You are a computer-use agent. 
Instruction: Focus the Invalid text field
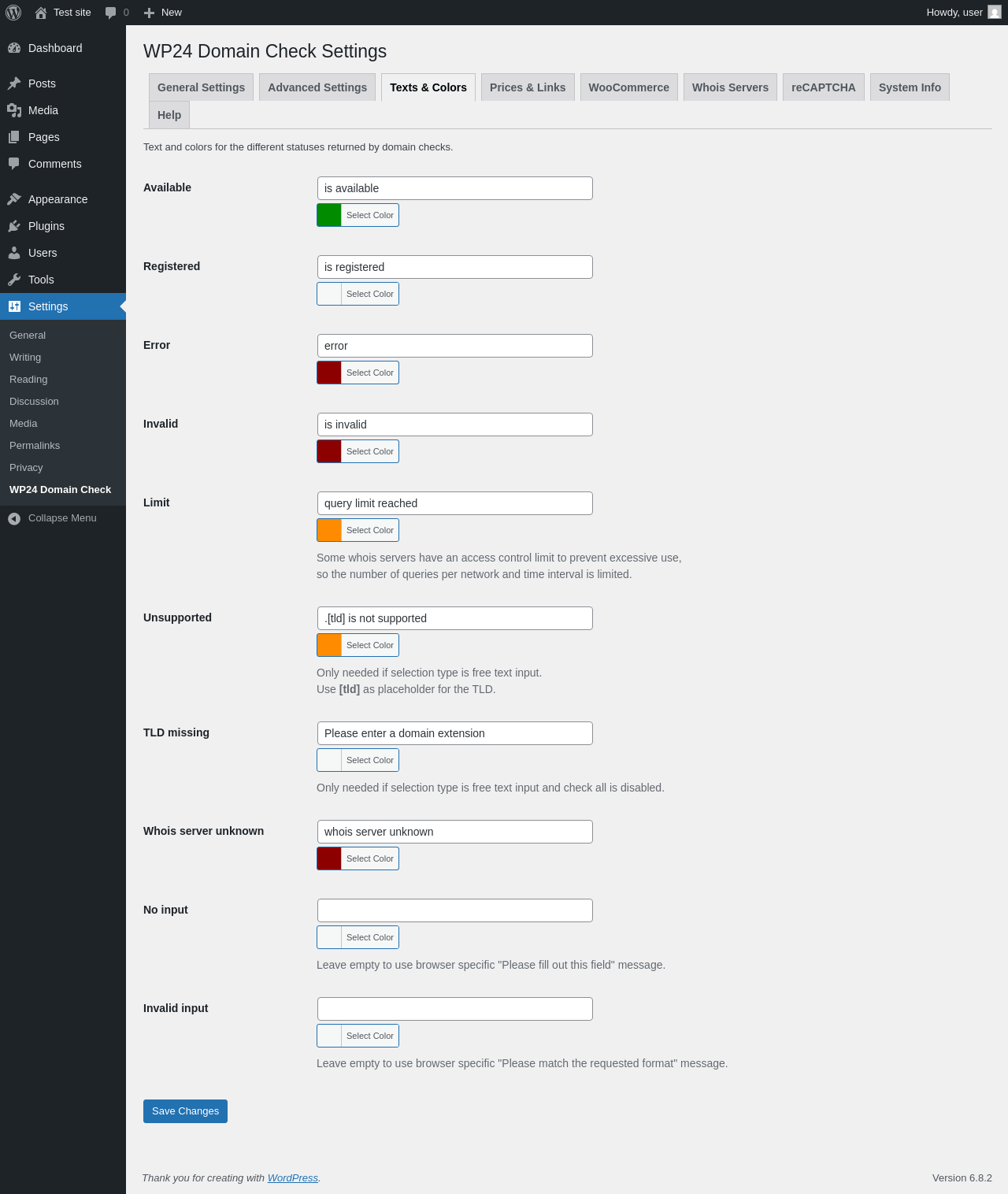click(x=454, y=425)
